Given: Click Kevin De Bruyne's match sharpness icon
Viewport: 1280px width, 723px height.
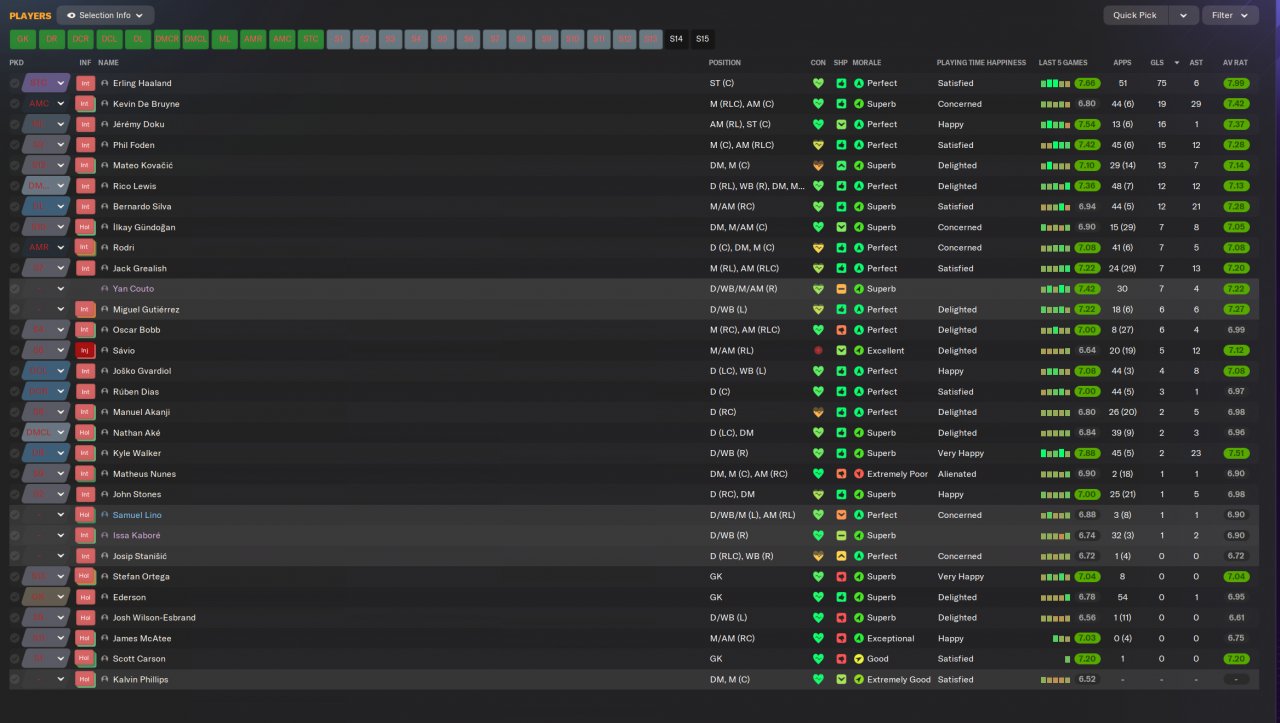Looking at the screenshot, I should point(841,104).
